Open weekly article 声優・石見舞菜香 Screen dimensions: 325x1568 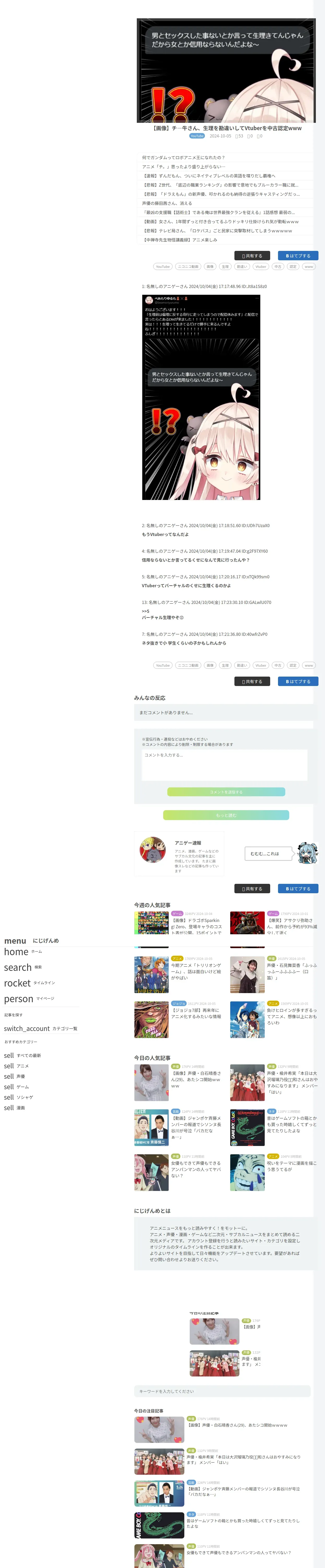click(x=274, y=975)
